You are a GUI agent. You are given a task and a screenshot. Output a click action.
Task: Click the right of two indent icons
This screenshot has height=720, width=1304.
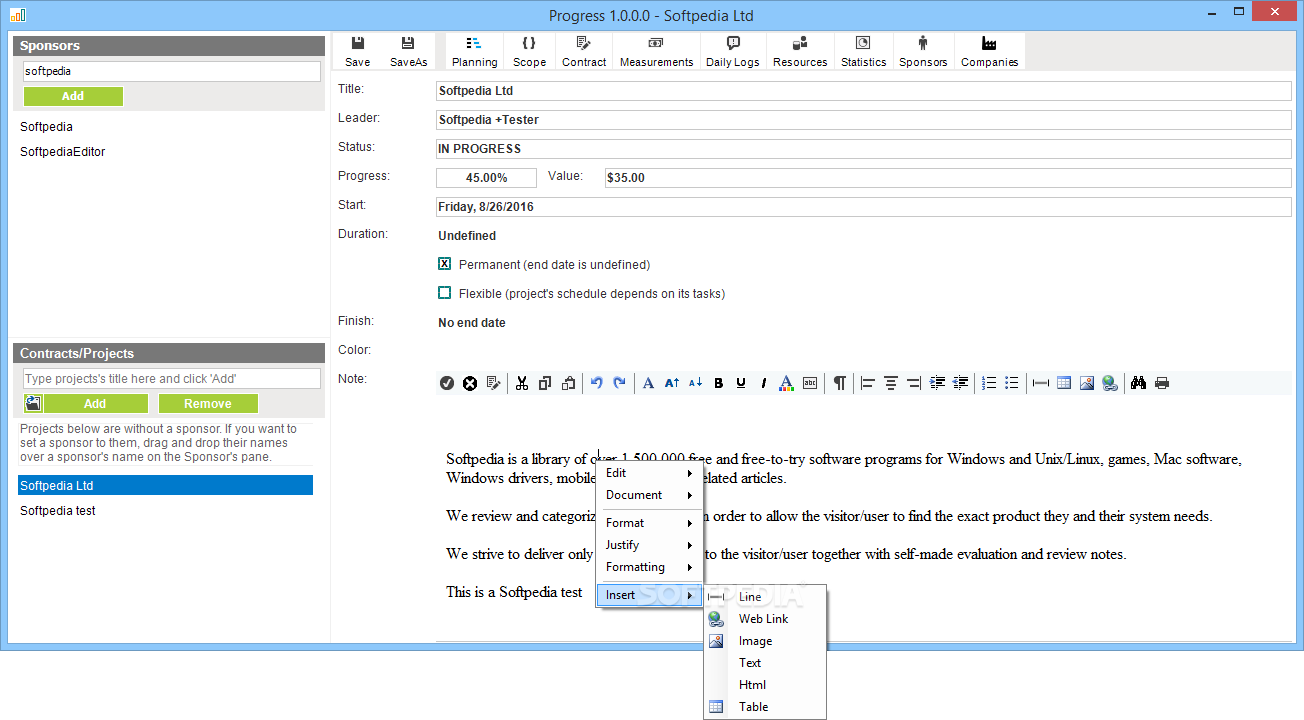coord(960,383)
